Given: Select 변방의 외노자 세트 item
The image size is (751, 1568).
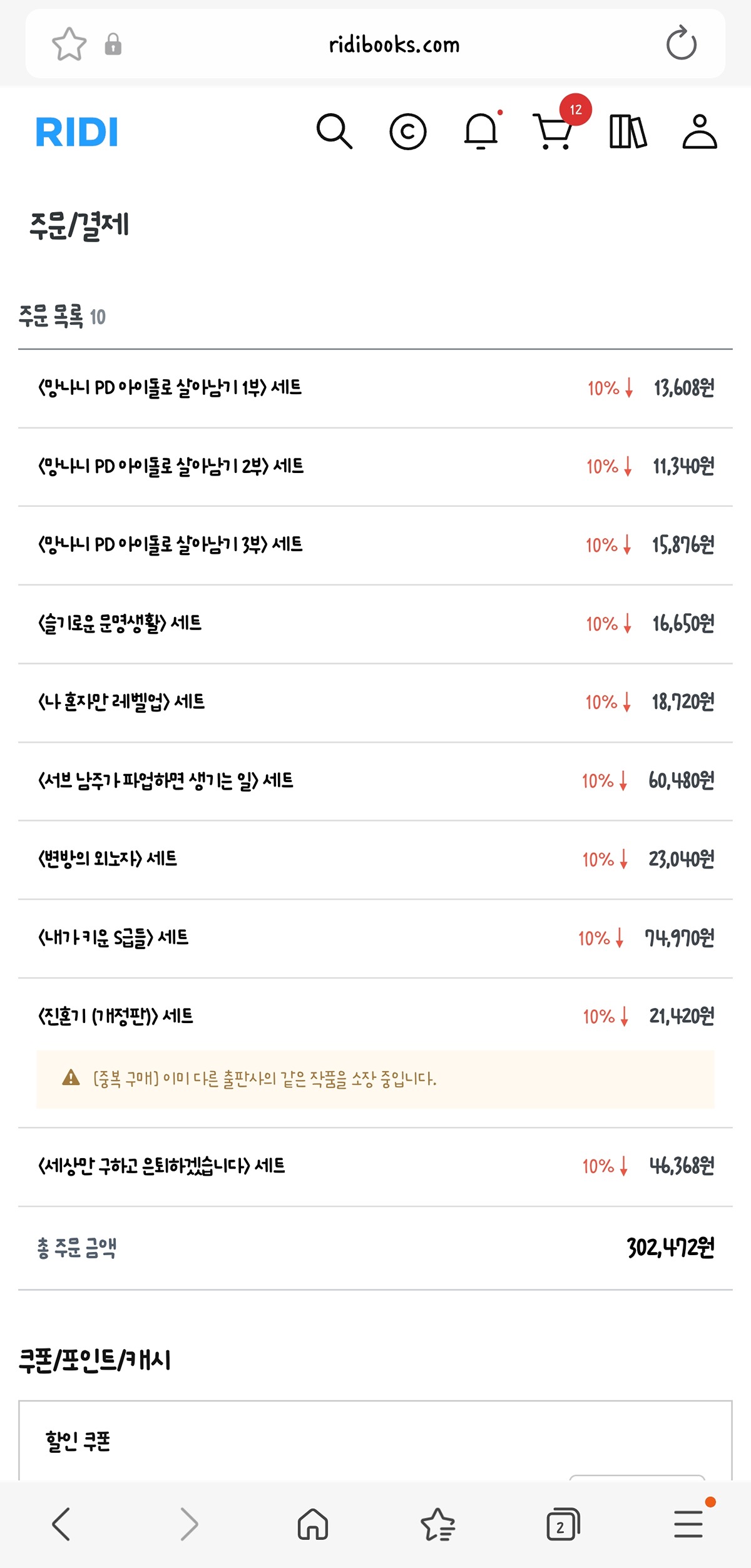Looking at the screenshot, I should tap(108, 859).
